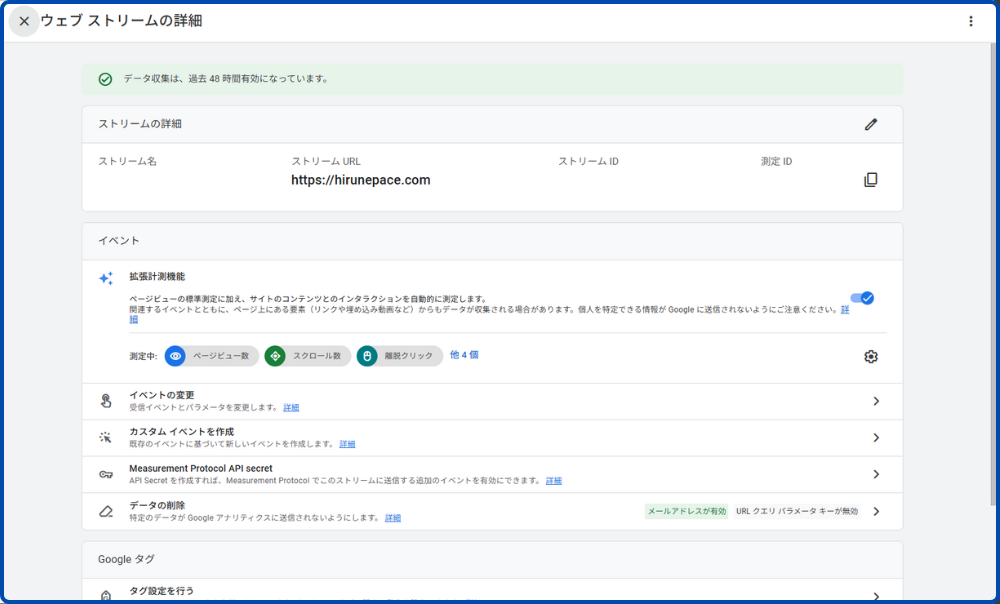Click the eraser icon for データの削除
1000x604 pixels.
106,511
